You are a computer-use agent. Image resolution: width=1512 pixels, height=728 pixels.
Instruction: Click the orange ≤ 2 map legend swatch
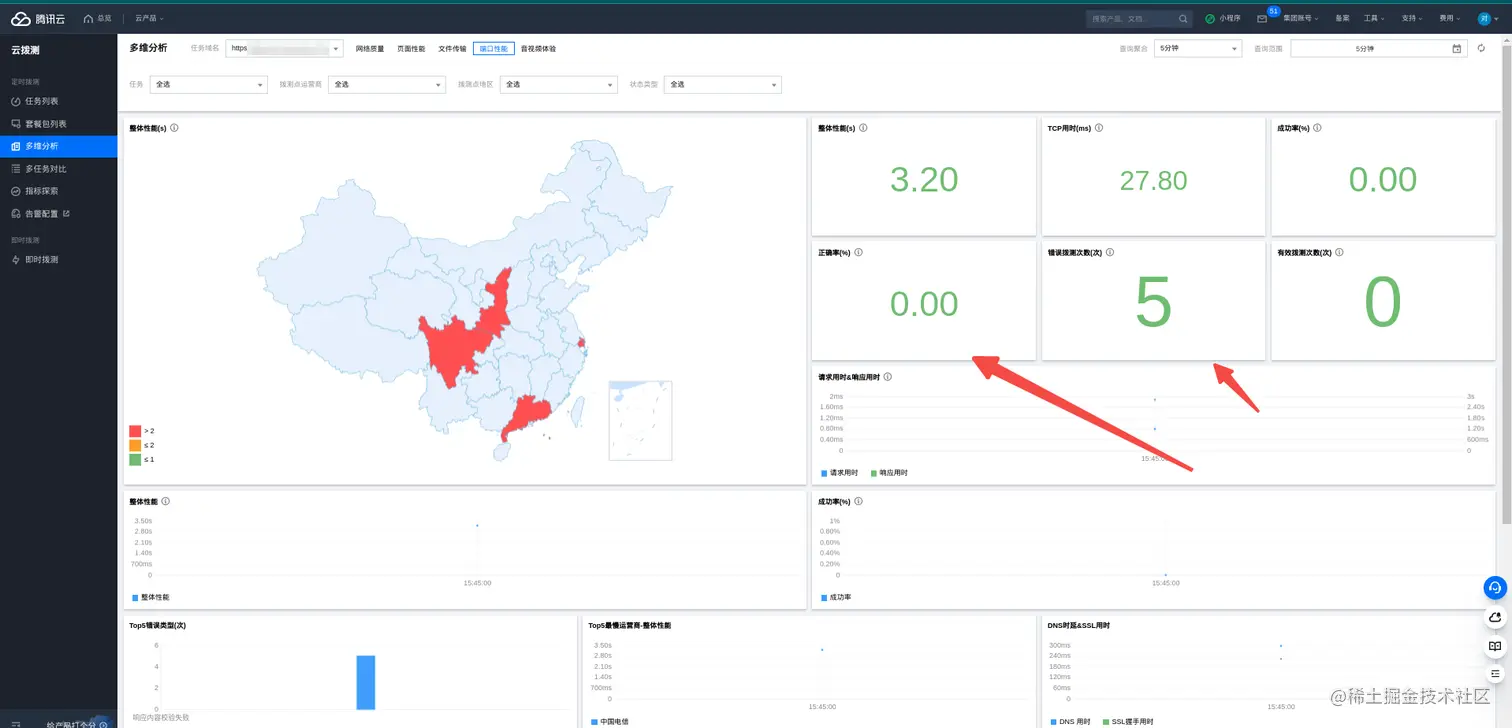[x=135, y=445]
